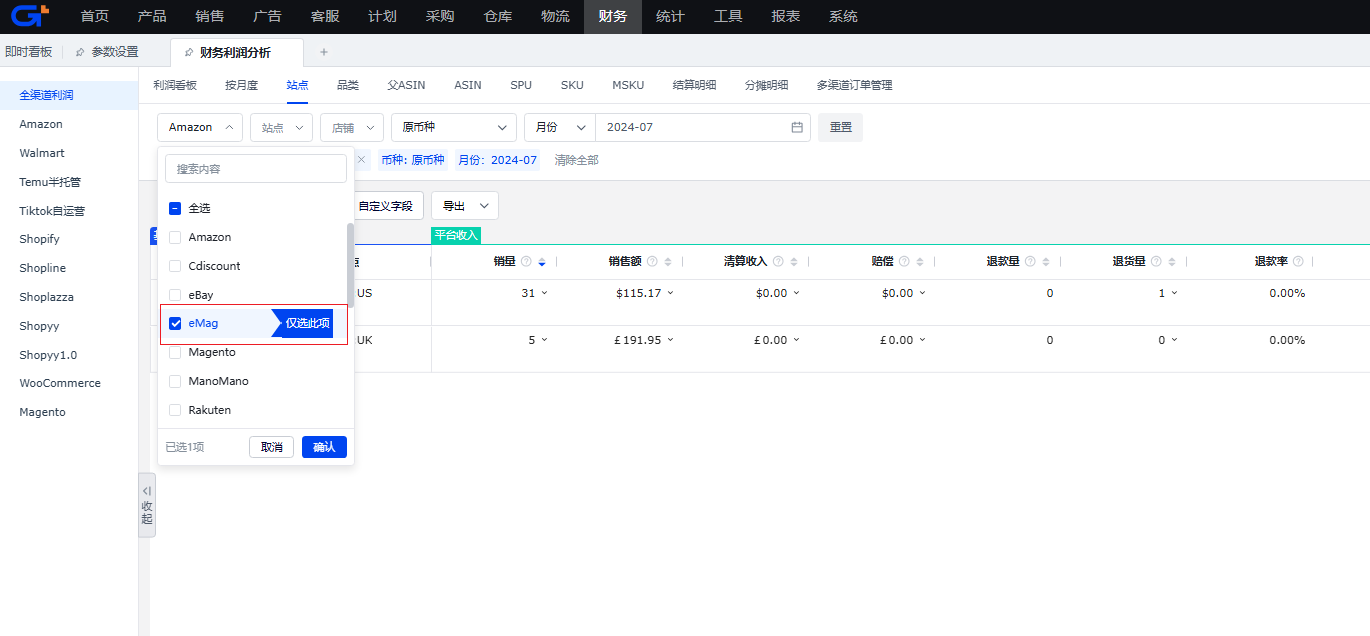Switch to the 多渠道订单管理 tab
Viewport: 1370px width, 636px height.
coord(854,85)
